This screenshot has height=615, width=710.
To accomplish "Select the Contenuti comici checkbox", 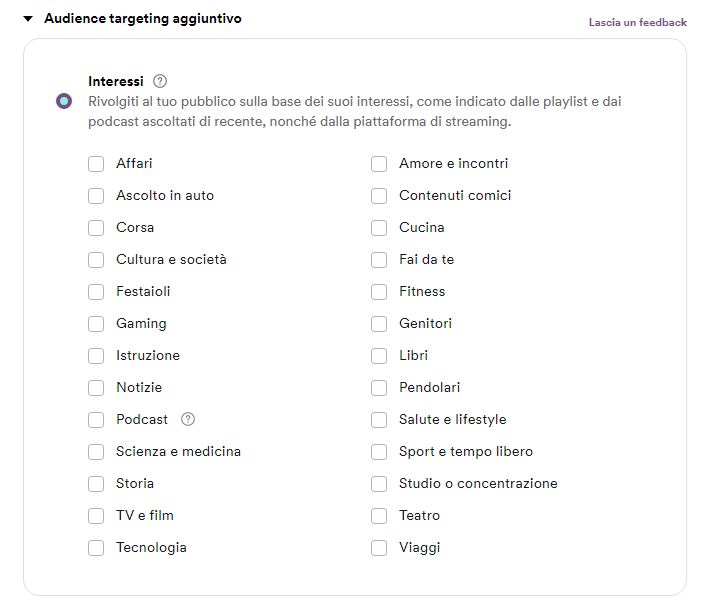I will tap(379, 196).
